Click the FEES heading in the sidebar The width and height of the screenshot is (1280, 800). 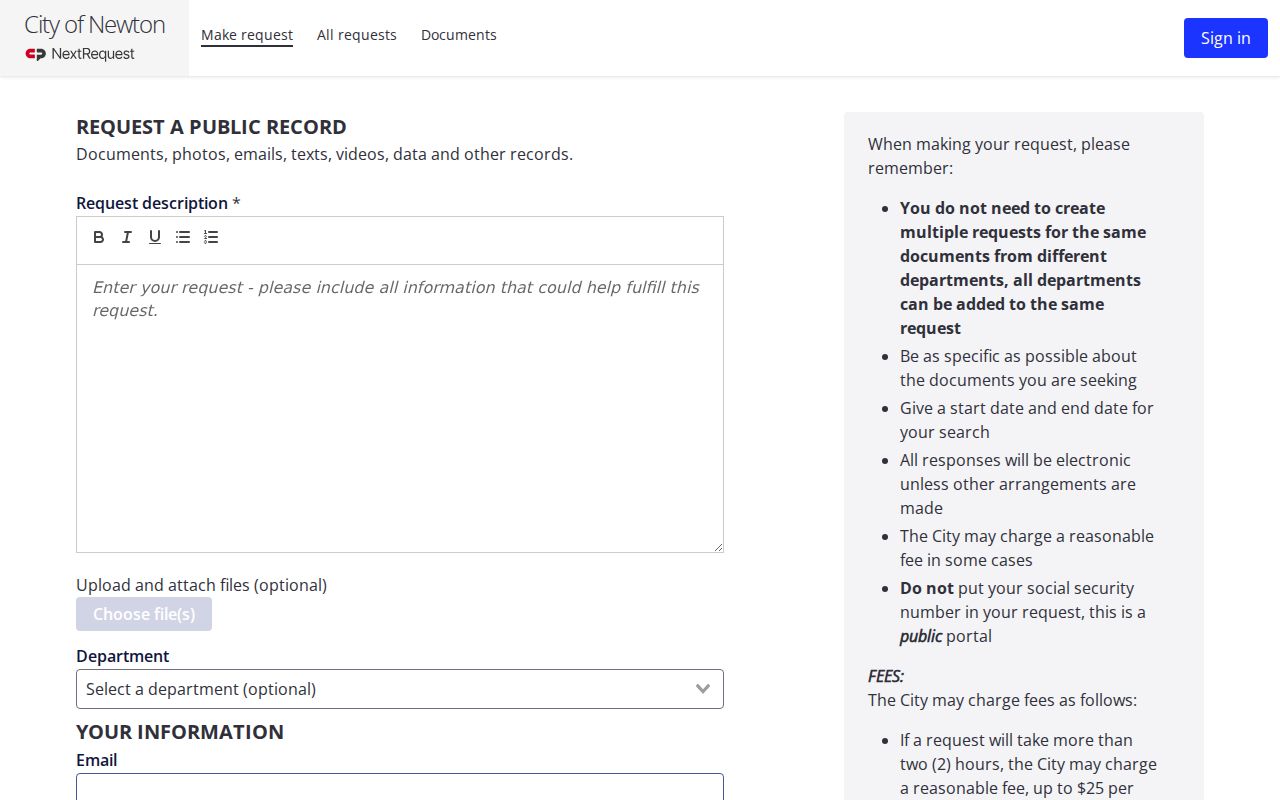pyautogui.click(x=886, y=676)
